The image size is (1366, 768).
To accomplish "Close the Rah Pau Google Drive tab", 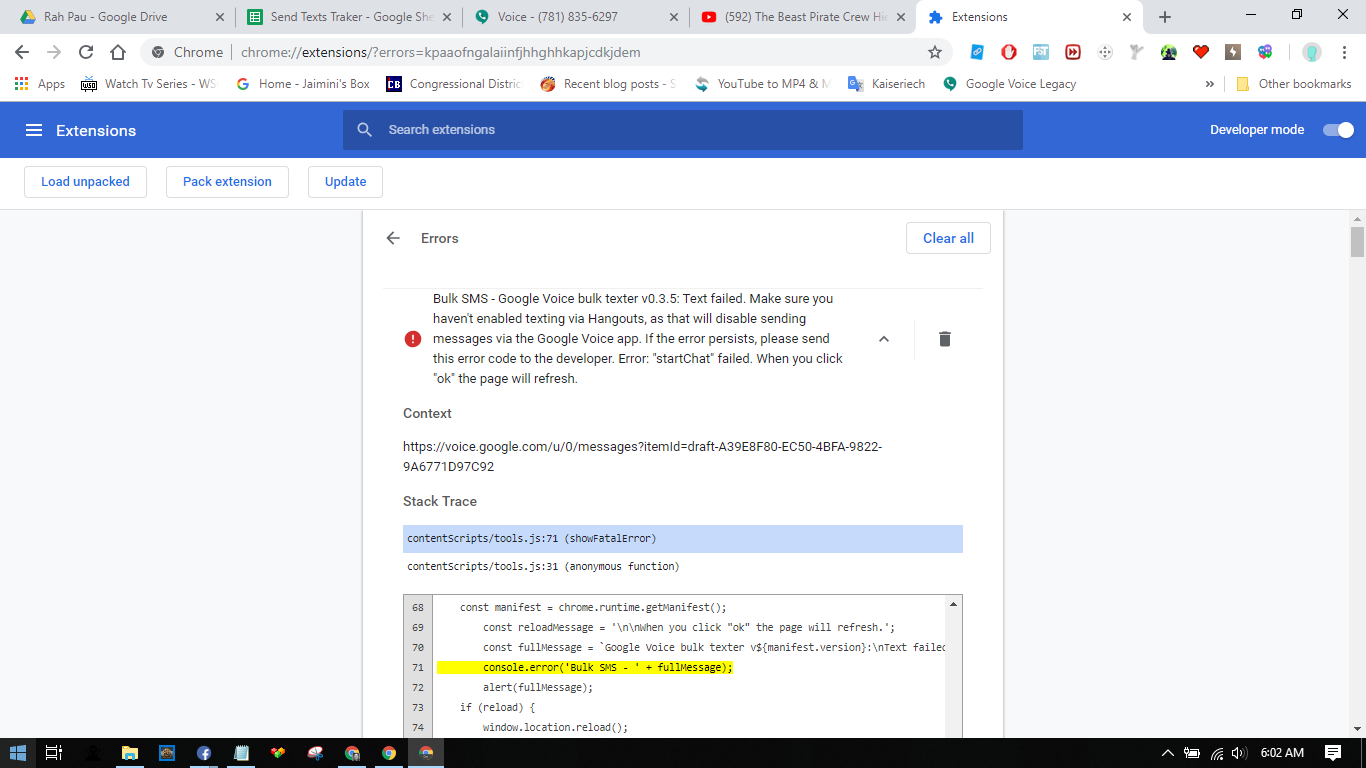I will [220, 17].
